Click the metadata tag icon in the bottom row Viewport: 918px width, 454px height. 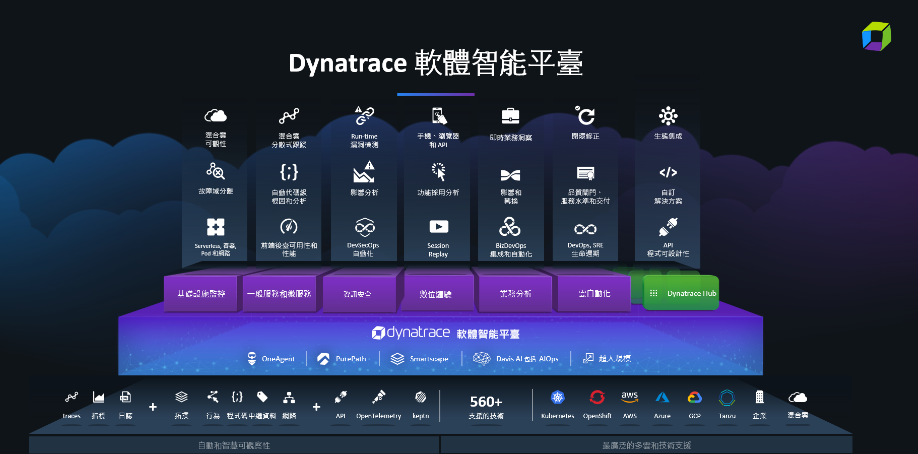[262, 397]
